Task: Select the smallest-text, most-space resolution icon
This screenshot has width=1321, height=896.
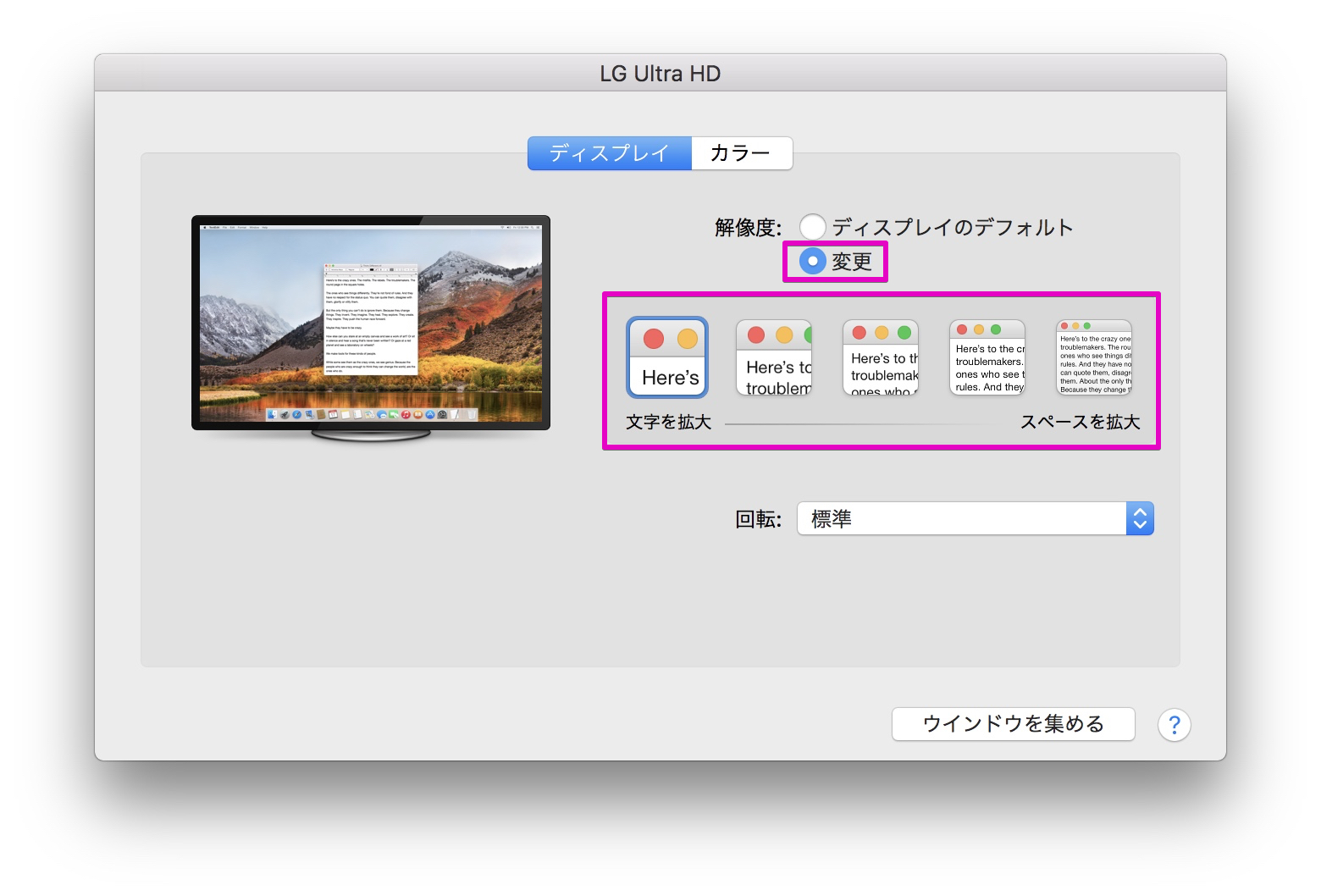Action: [x=1094, y=357]
